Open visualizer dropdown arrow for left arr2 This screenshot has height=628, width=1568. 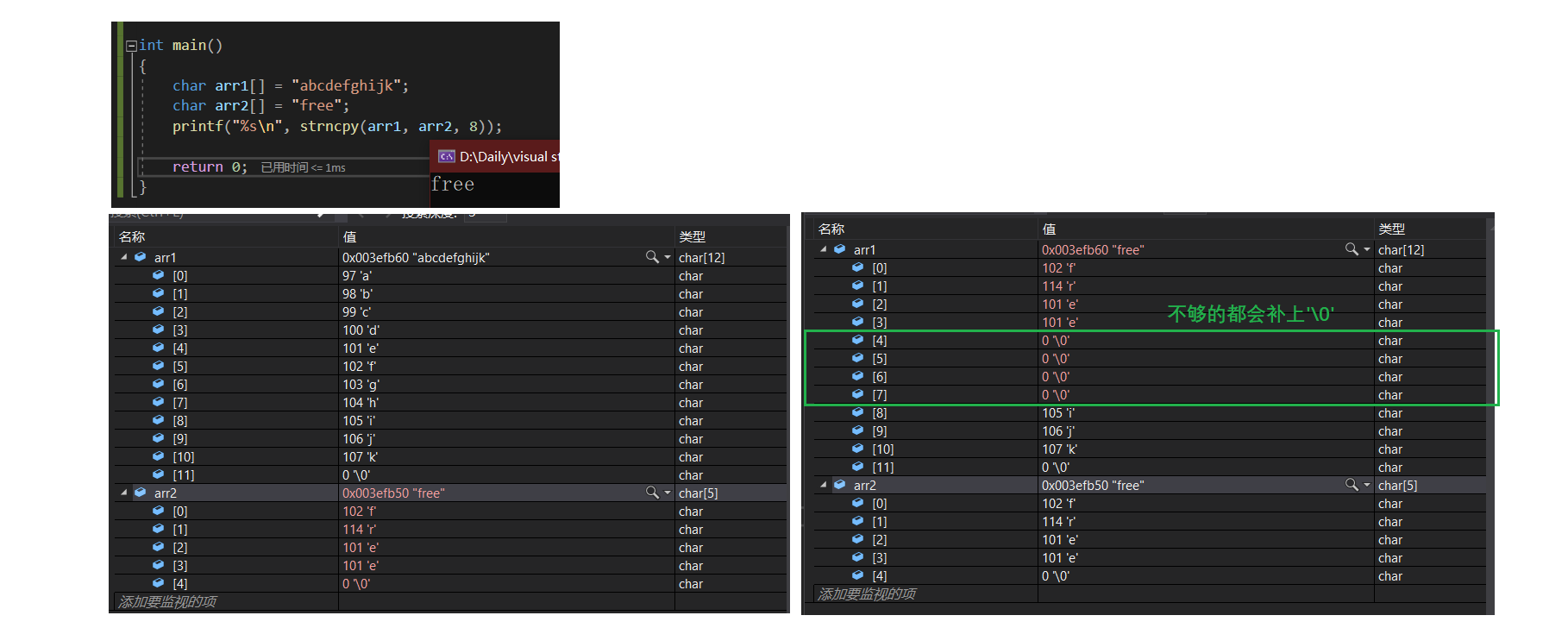click(667, 493)
